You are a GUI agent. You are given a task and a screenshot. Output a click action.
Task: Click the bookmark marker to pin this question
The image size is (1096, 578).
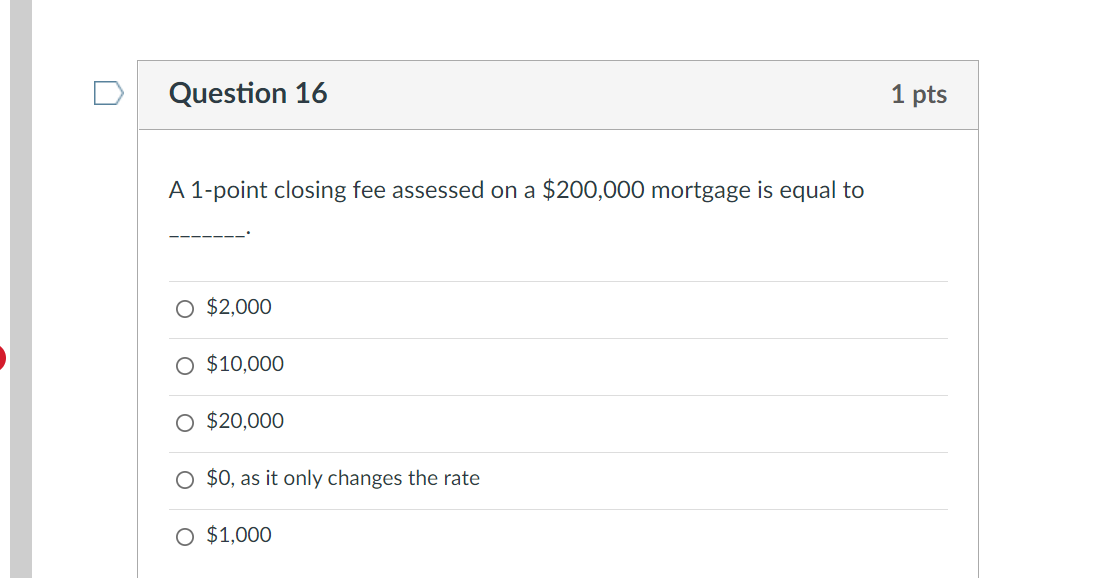tap(106, 91)
